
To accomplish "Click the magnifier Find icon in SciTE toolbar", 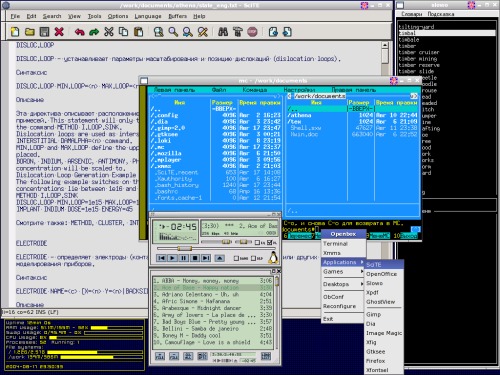I will [x=173, y=32].
